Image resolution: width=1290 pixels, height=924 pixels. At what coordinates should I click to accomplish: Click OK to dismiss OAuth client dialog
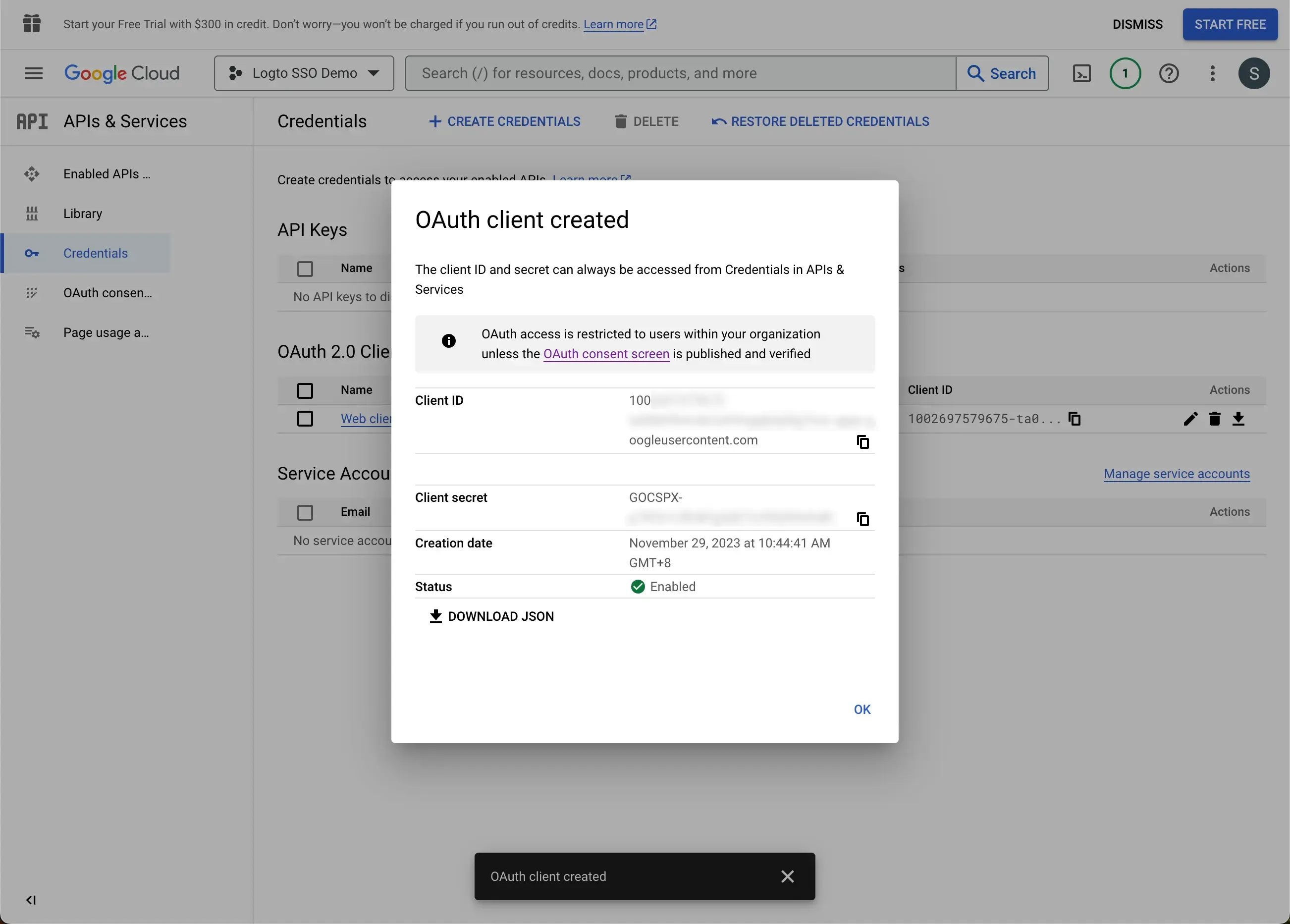click(861, 709)
